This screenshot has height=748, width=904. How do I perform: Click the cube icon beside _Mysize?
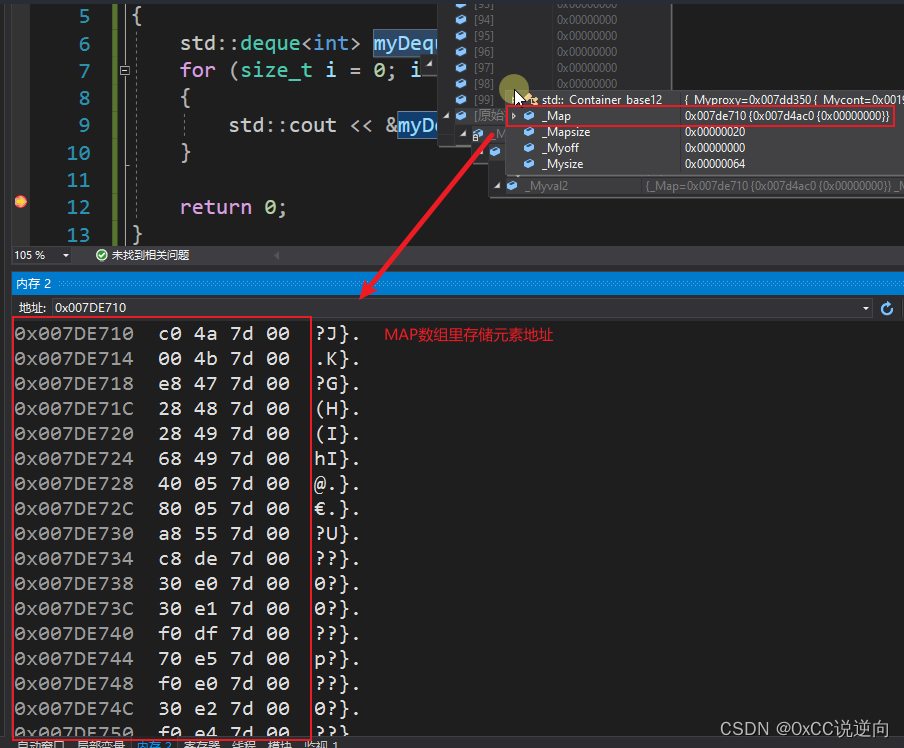pos(528,164)
